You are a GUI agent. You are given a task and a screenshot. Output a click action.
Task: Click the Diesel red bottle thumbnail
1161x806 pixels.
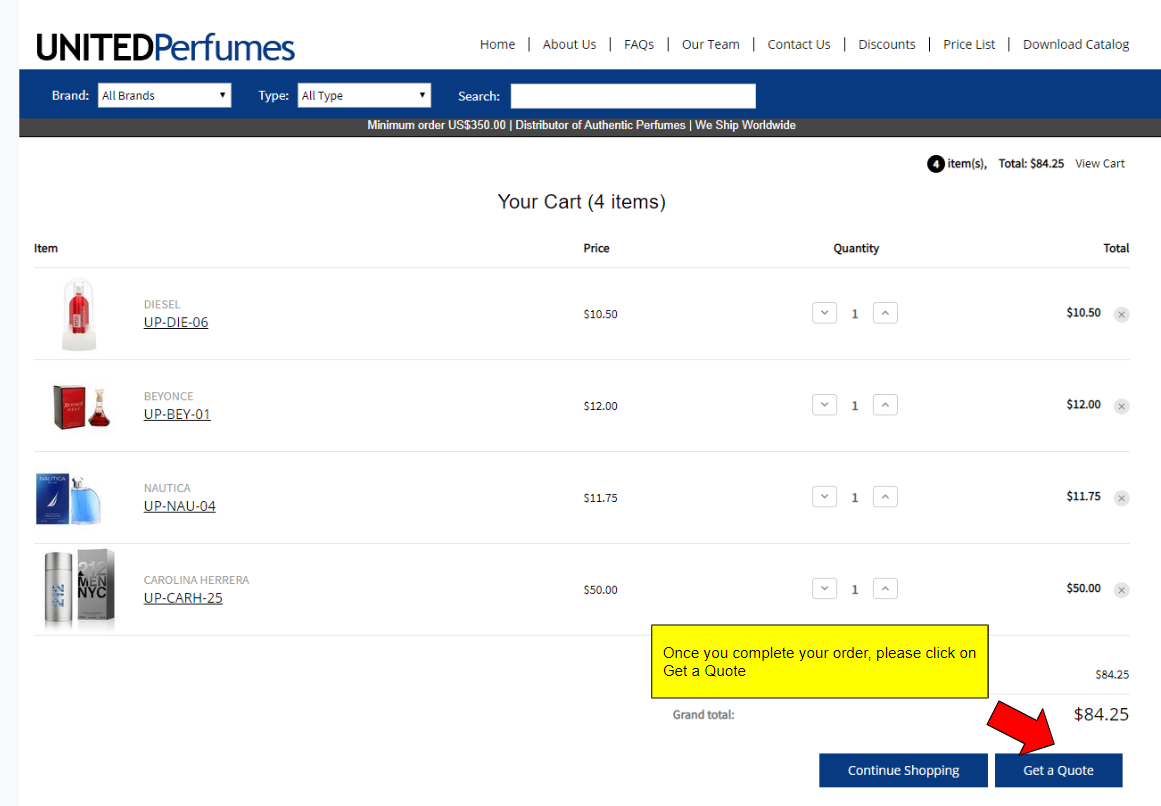point(79,314)
